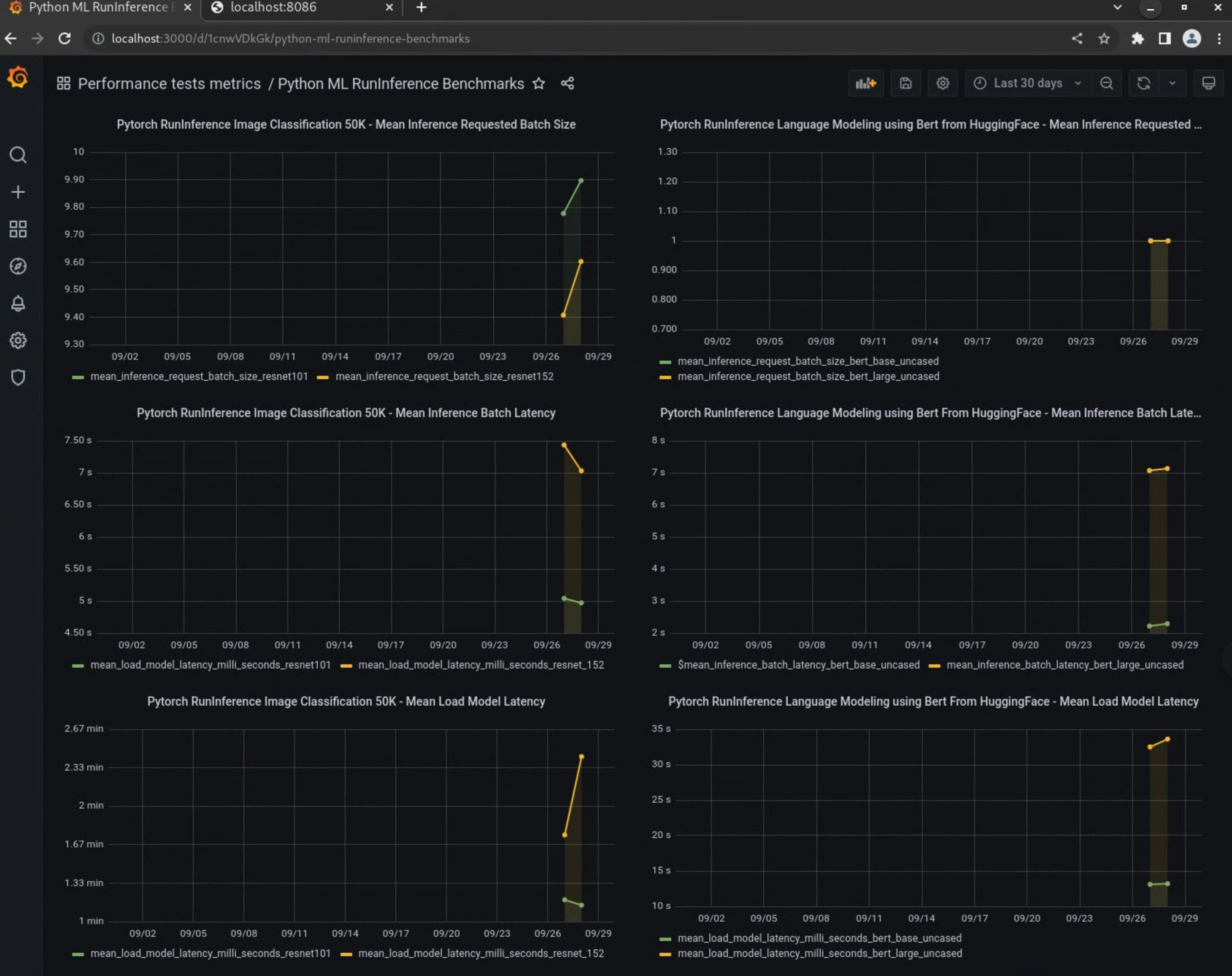The height and width of the screenshot is (976, 1232).
Task: Switch to the localhost:8086 browser tab
Action: [273, 8]
